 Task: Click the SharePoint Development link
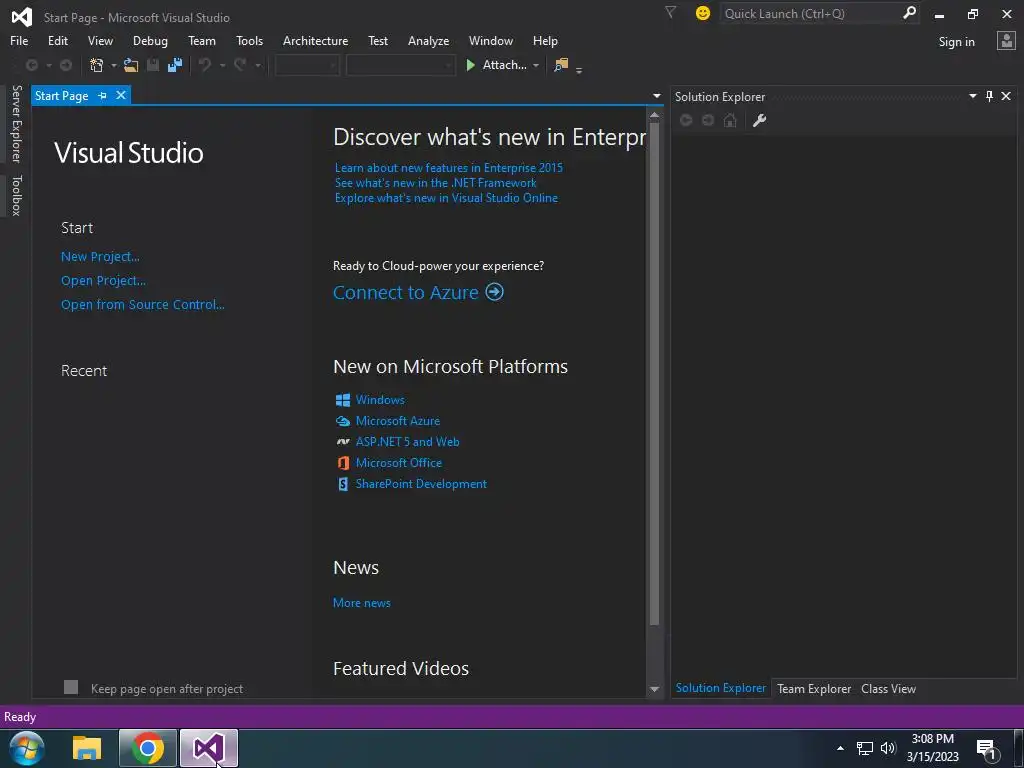[x=421, y=484]
